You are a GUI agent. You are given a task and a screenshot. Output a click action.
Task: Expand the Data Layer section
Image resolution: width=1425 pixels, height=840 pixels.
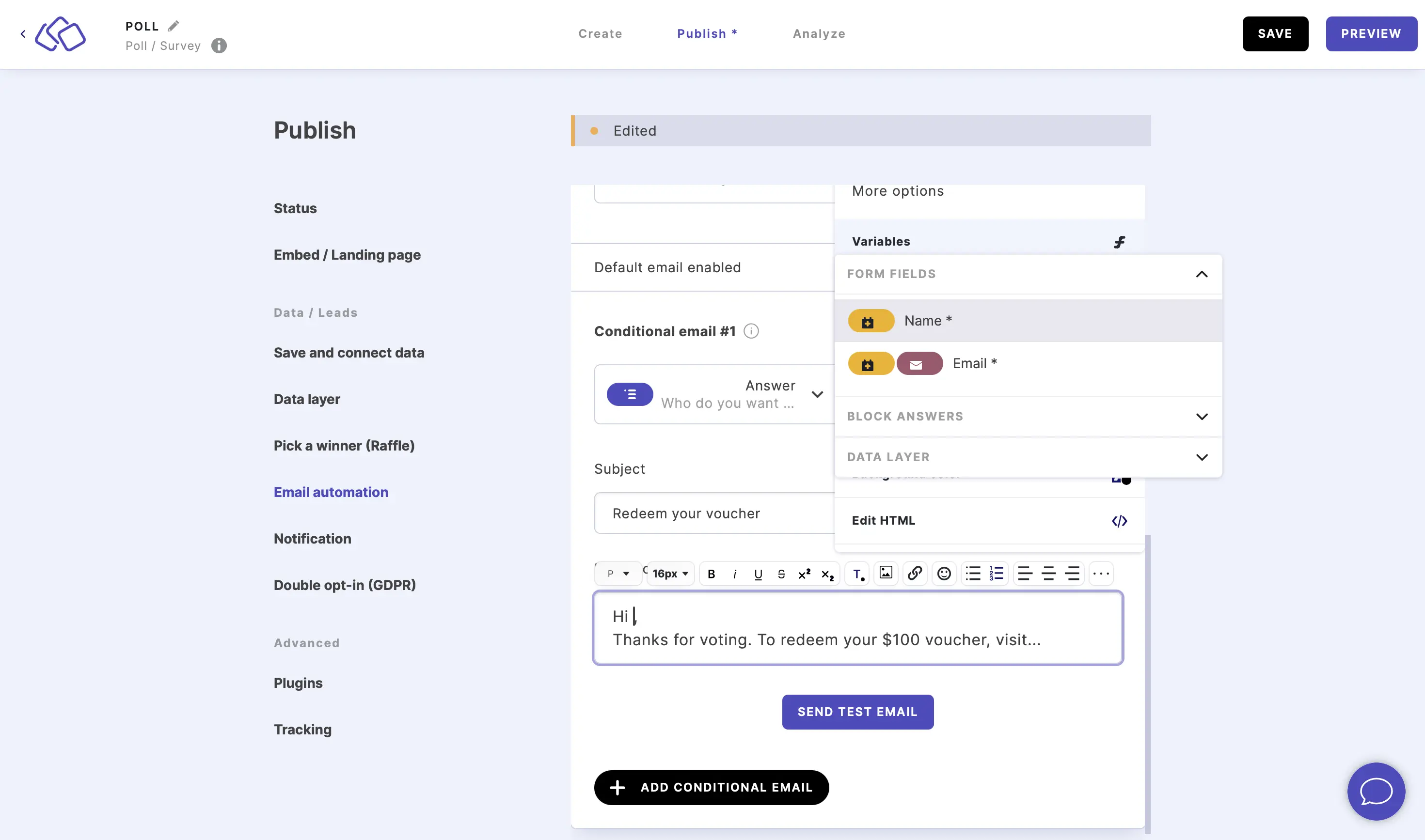tap(1201, 458)
